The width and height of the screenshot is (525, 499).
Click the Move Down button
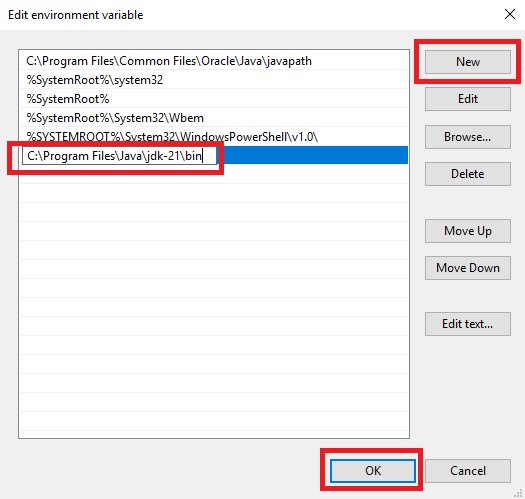[x=468, y=268]
